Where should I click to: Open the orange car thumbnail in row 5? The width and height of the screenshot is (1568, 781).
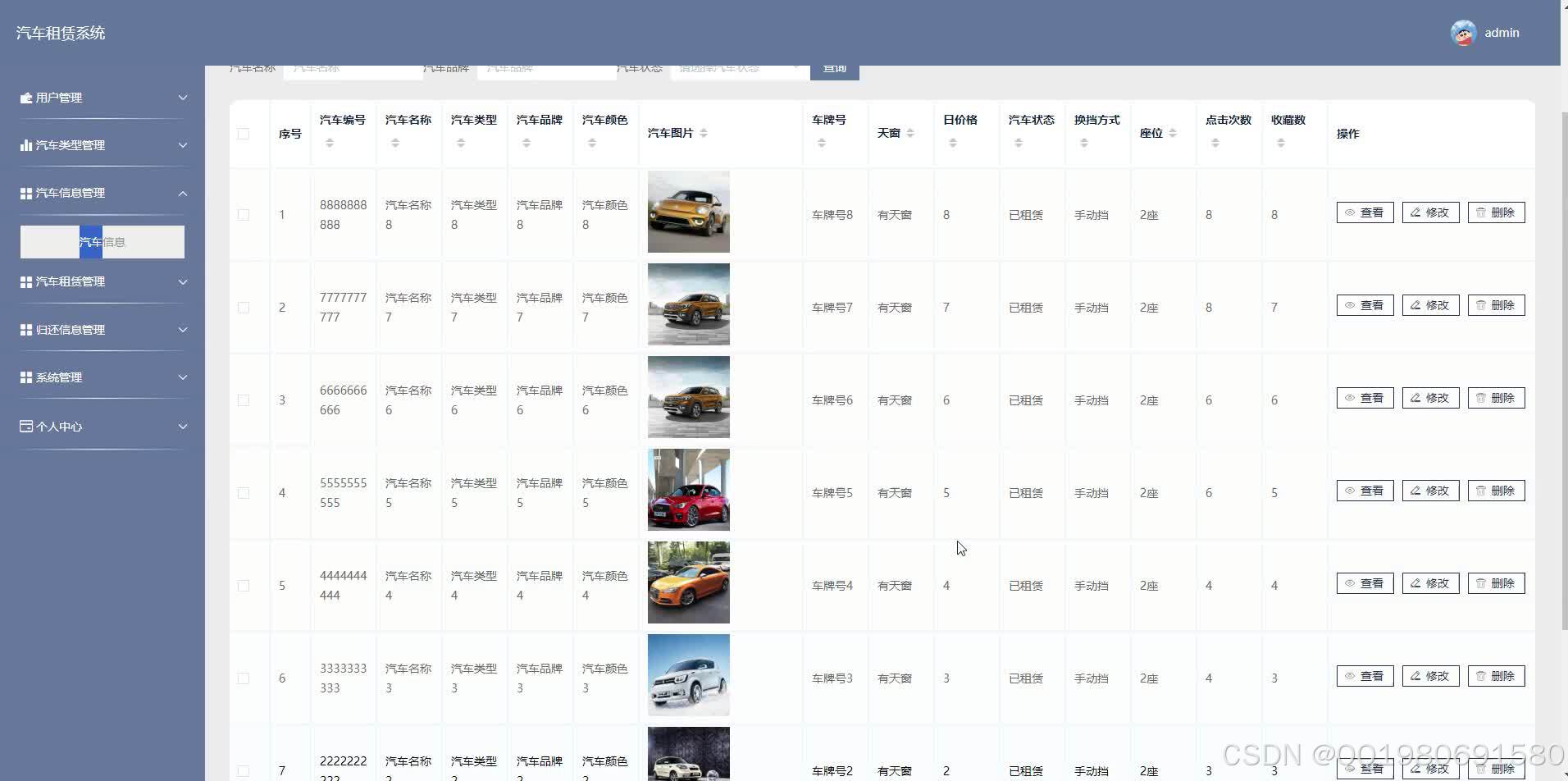(689, 582)
